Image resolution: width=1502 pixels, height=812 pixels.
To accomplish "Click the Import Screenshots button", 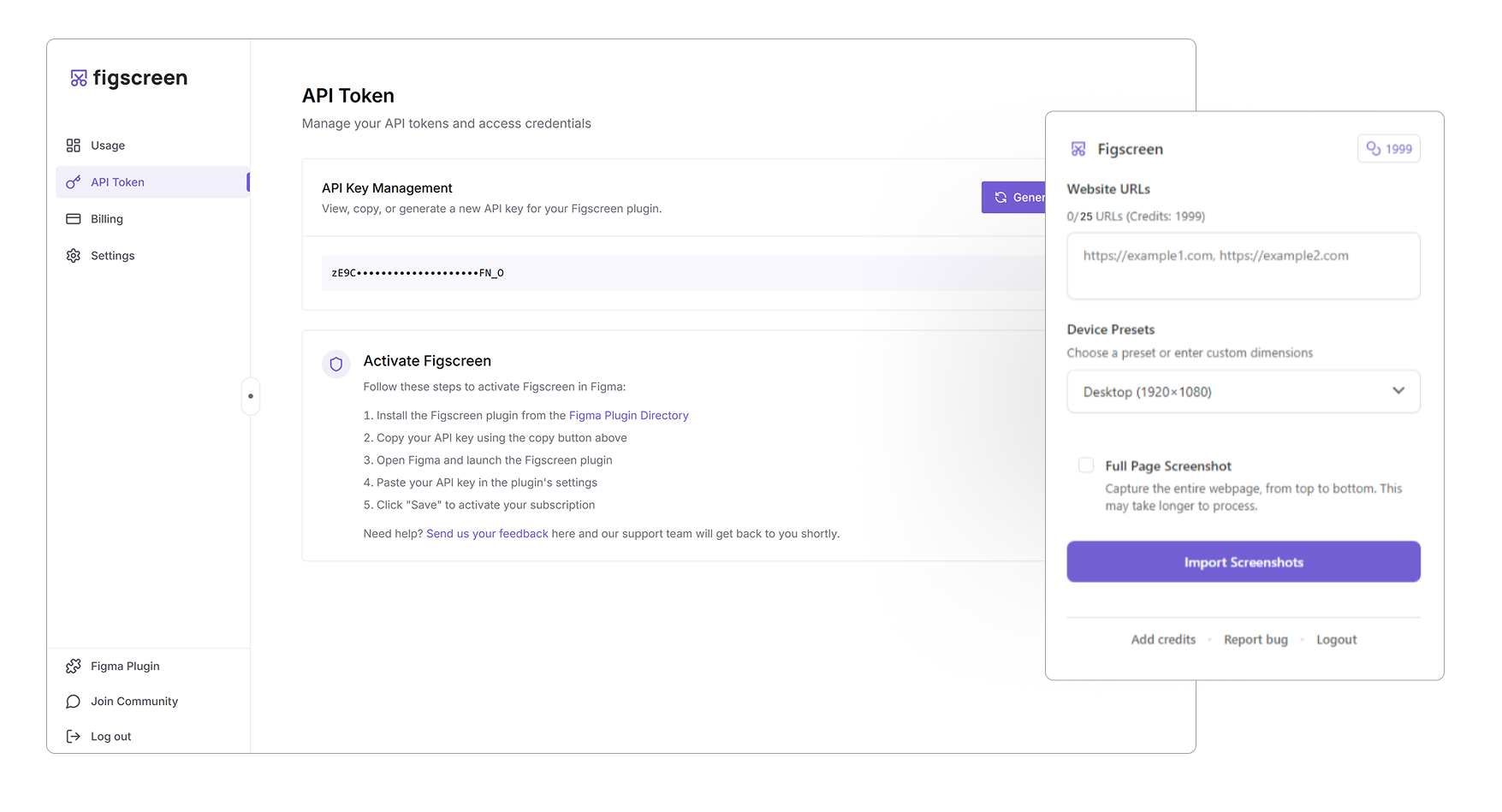I will click(x=1244, y=562).
